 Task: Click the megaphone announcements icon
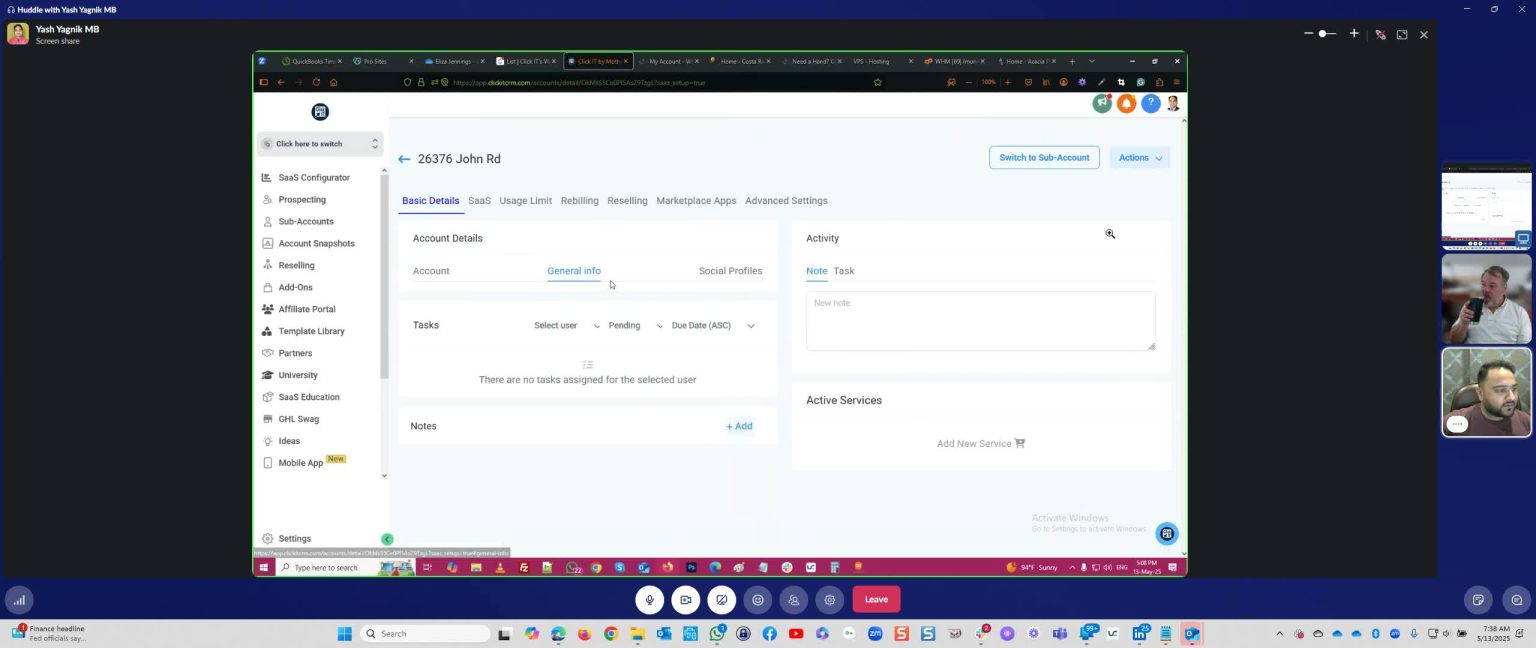coord(1102,103)
